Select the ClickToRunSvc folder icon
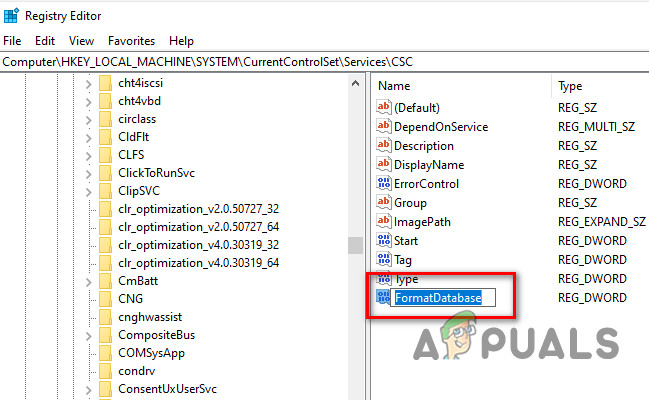 (x=105, y=173)
